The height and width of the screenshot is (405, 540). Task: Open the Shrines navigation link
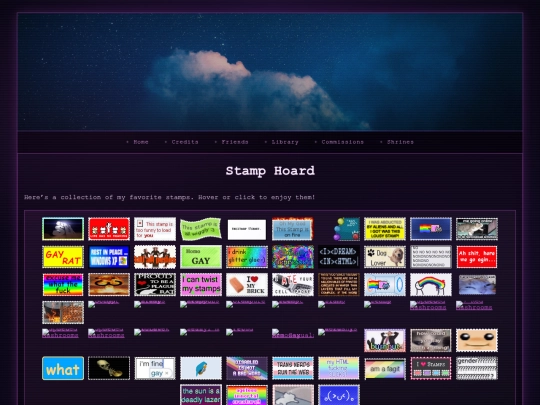pos(400,142)
